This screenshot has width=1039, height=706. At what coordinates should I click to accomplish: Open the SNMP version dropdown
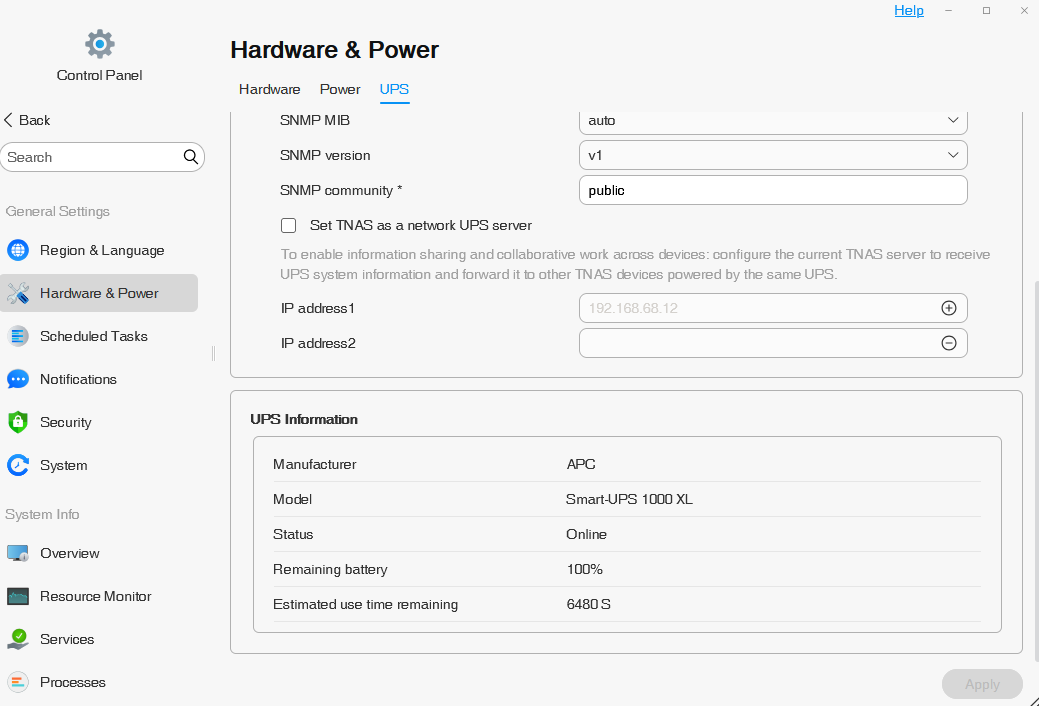pos(773,155)
